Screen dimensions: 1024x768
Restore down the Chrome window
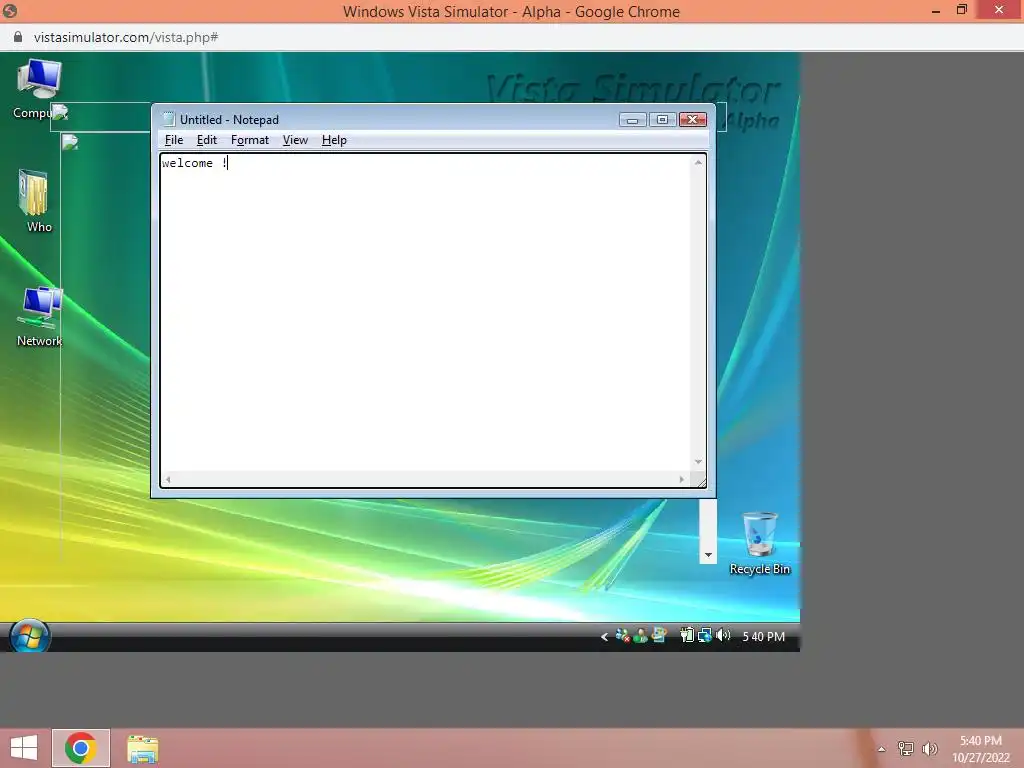click(x=962, y=10)
